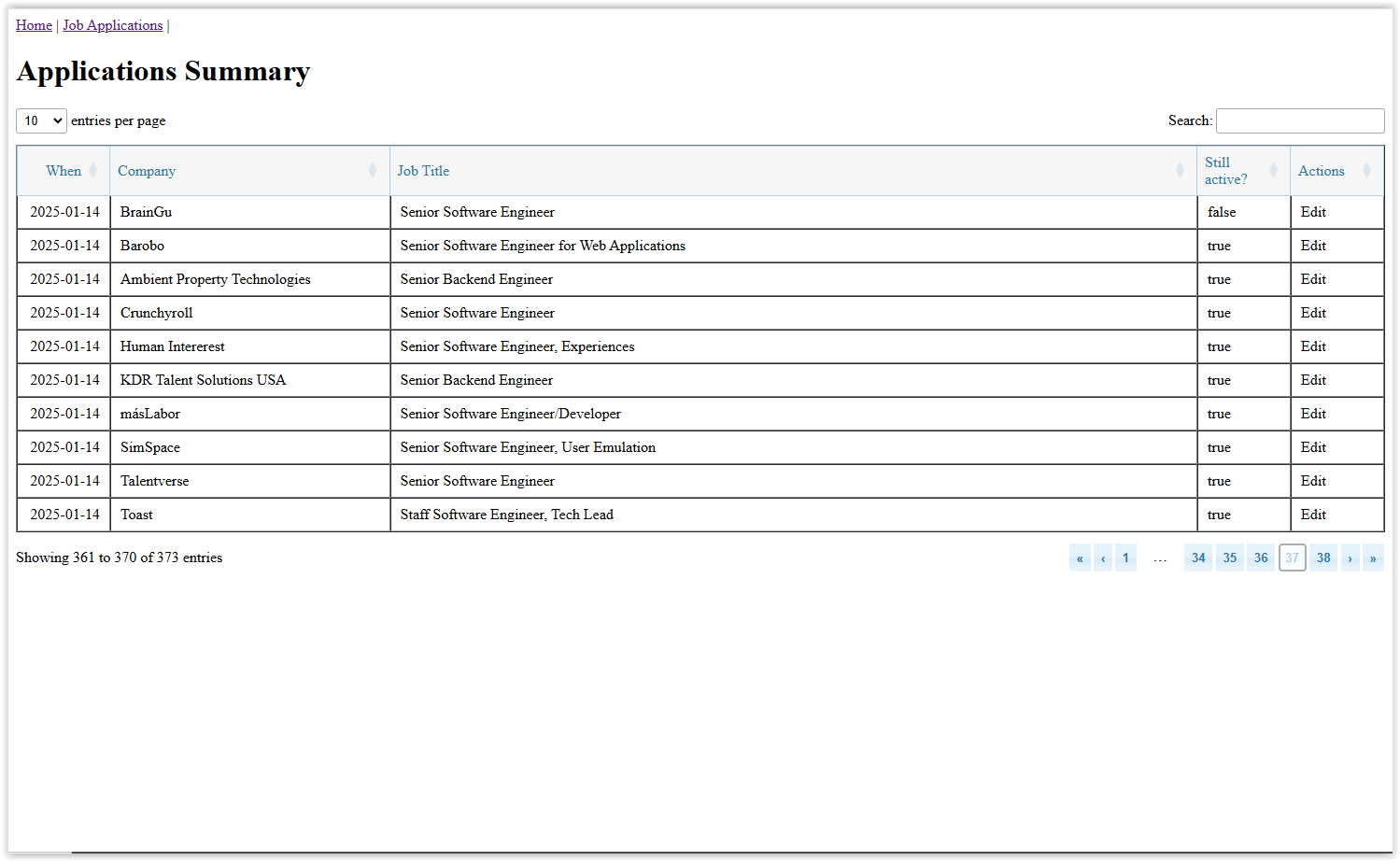Sort table by Still active column
Image resolution: width=1400 pixels, height=861 pixels.
pos(1244,171)
